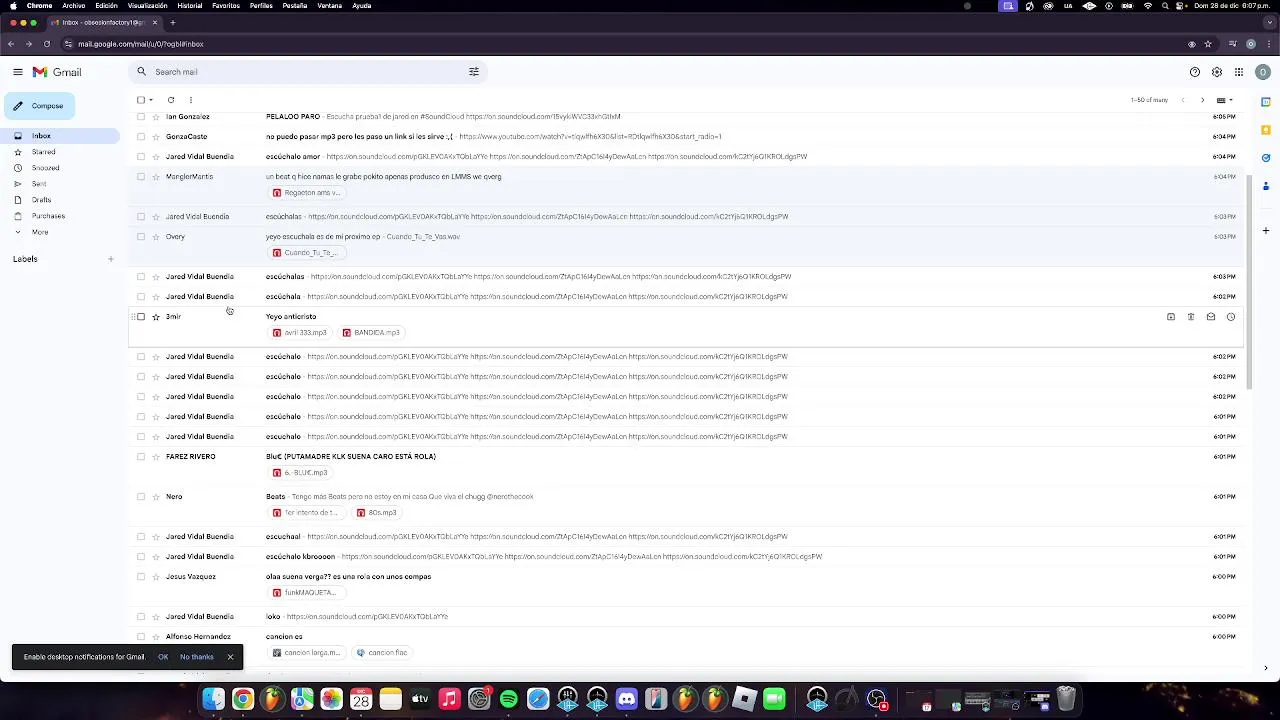Delete the 3mir email
This screenshot has height=720, width=1280.
1191,317
